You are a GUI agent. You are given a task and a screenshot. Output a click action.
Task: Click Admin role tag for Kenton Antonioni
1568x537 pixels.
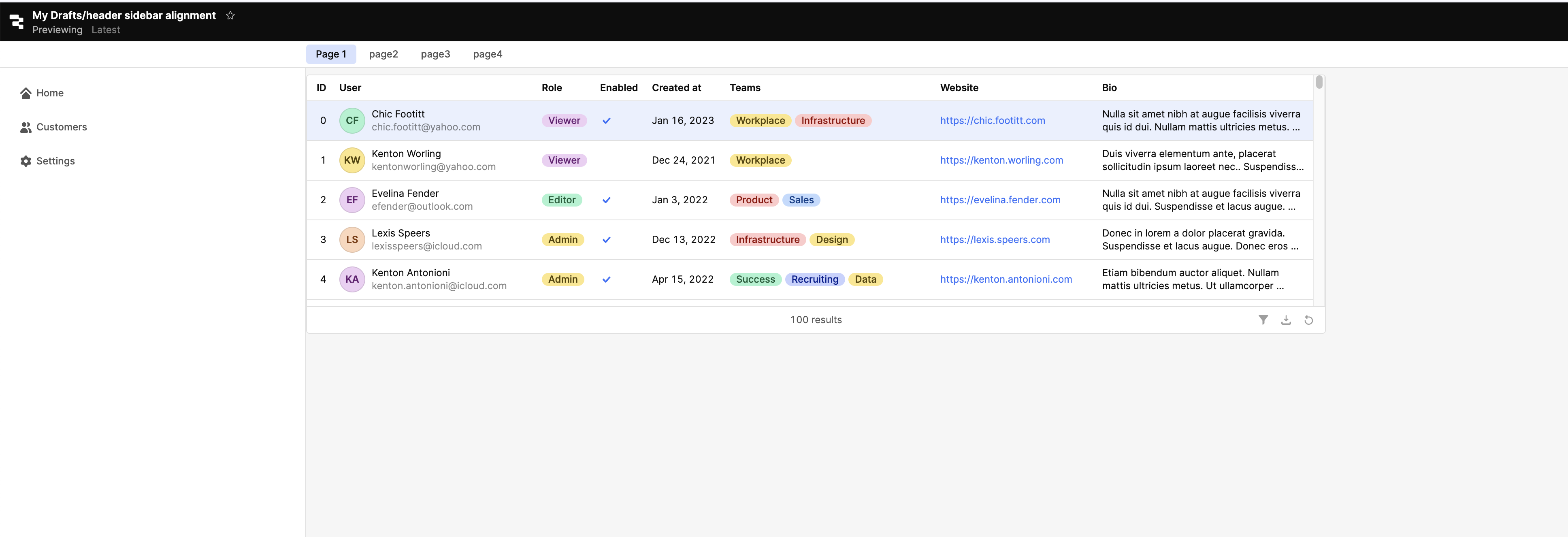click(563, 279)
